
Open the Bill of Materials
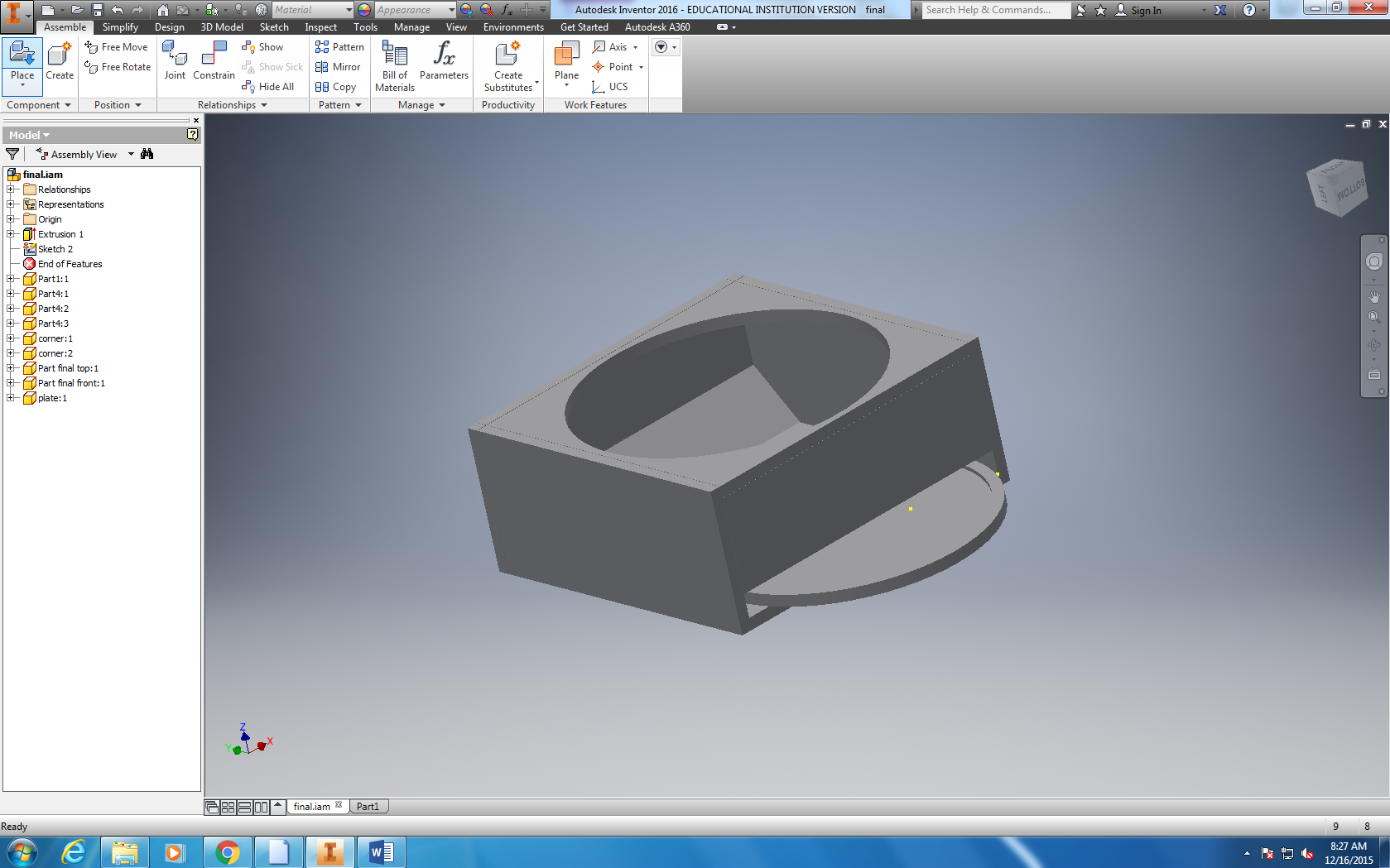[x=395, y=66]
